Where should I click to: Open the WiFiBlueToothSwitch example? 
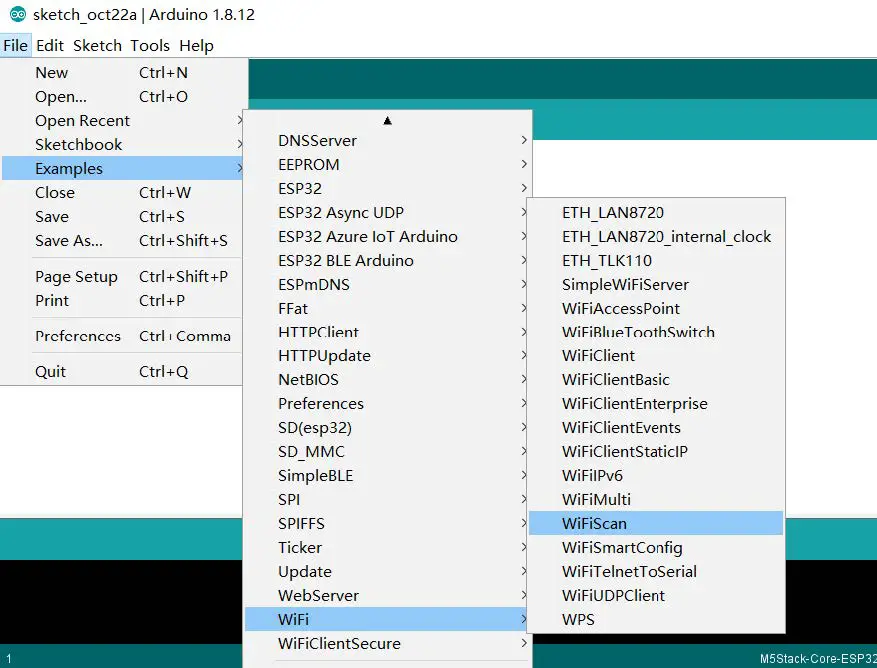coord(656,332)
